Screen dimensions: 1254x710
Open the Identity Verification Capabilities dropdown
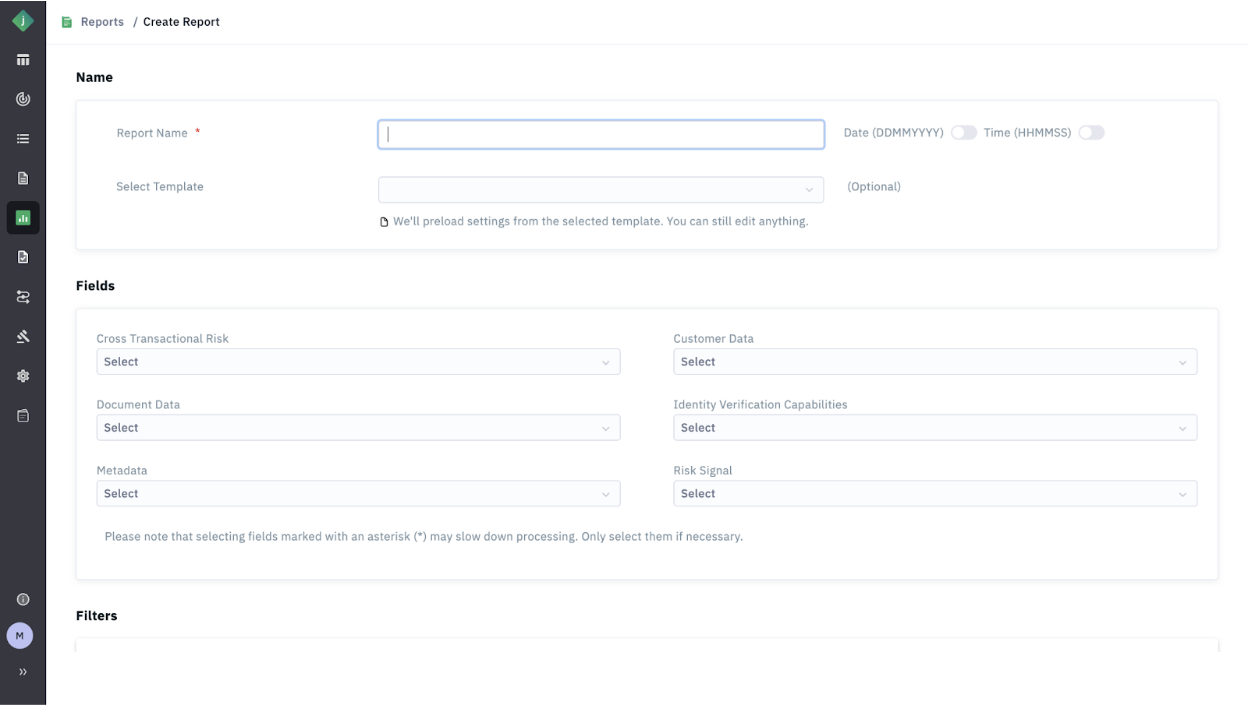pos(934,428)
